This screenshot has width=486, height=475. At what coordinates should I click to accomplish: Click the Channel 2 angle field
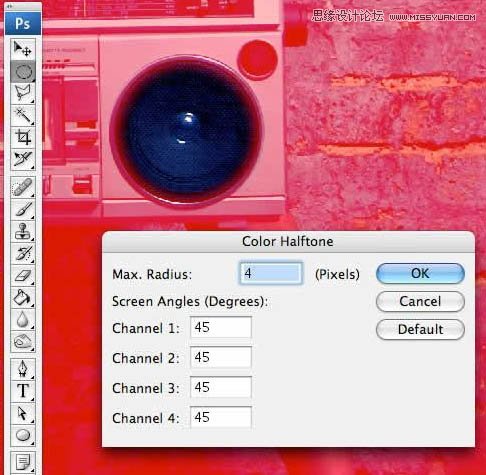pyautogui.click(x=221, y=357)
